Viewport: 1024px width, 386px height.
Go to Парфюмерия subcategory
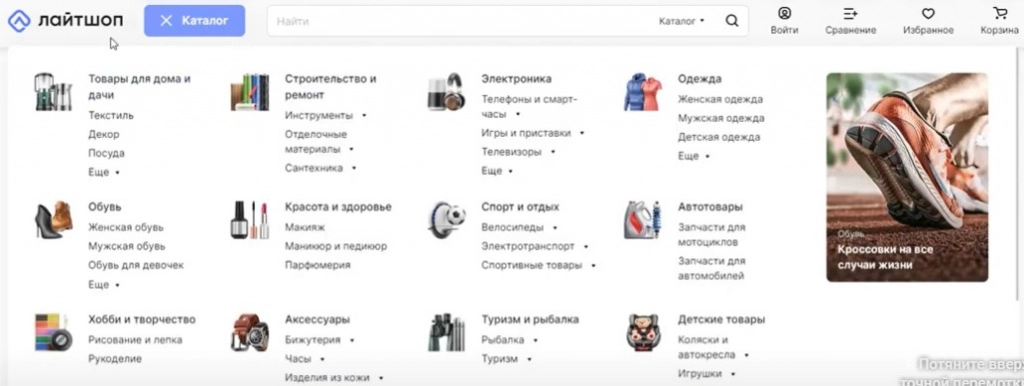[x=317, y=265]
